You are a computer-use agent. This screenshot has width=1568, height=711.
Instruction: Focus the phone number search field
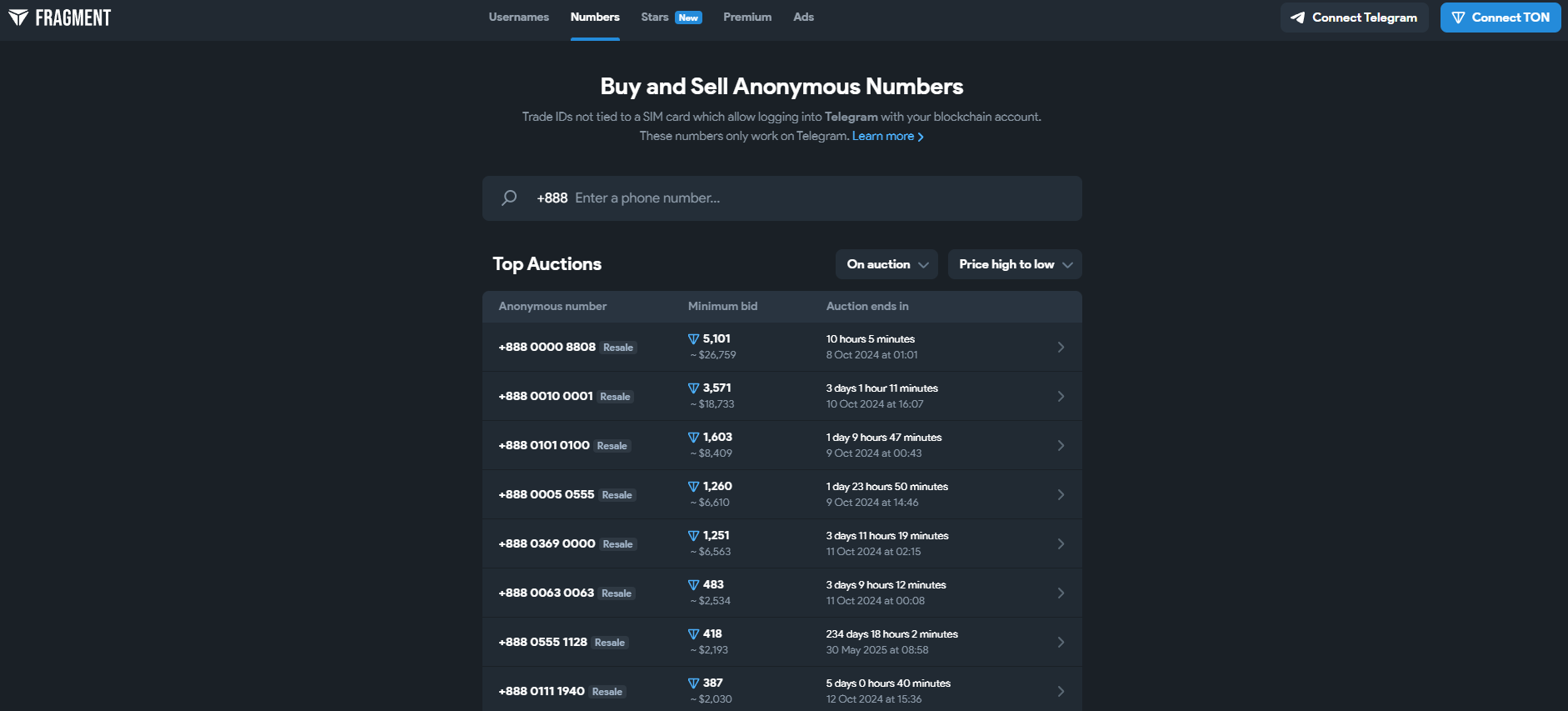pos(800,198)
